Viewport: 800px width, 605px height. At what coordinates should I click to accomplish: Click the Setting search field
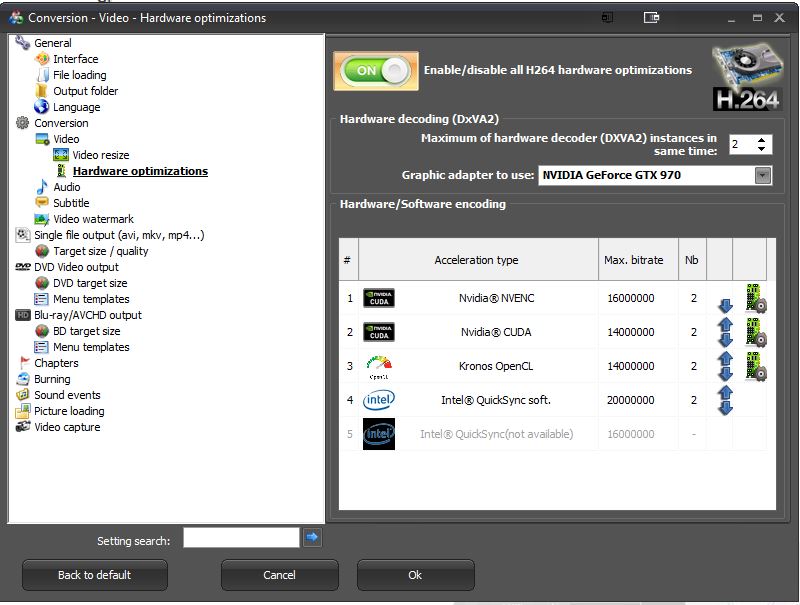[x=241, y=538]
